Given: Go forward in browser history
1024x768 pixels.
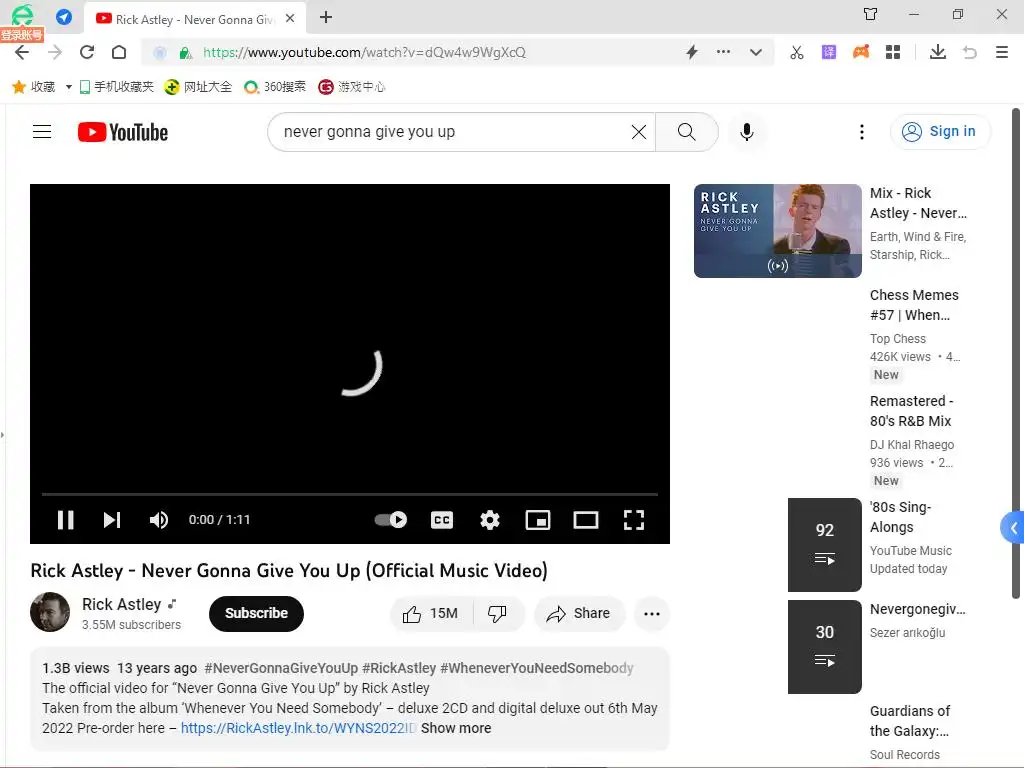Looking at the screenshot, I should [55, 52].
